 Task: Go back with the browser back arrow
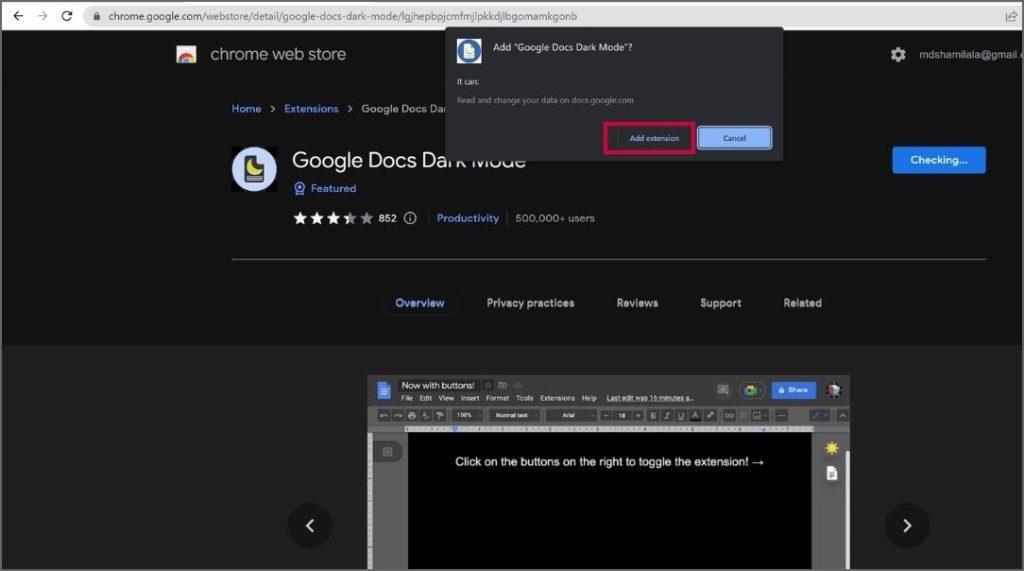[18, 16]
